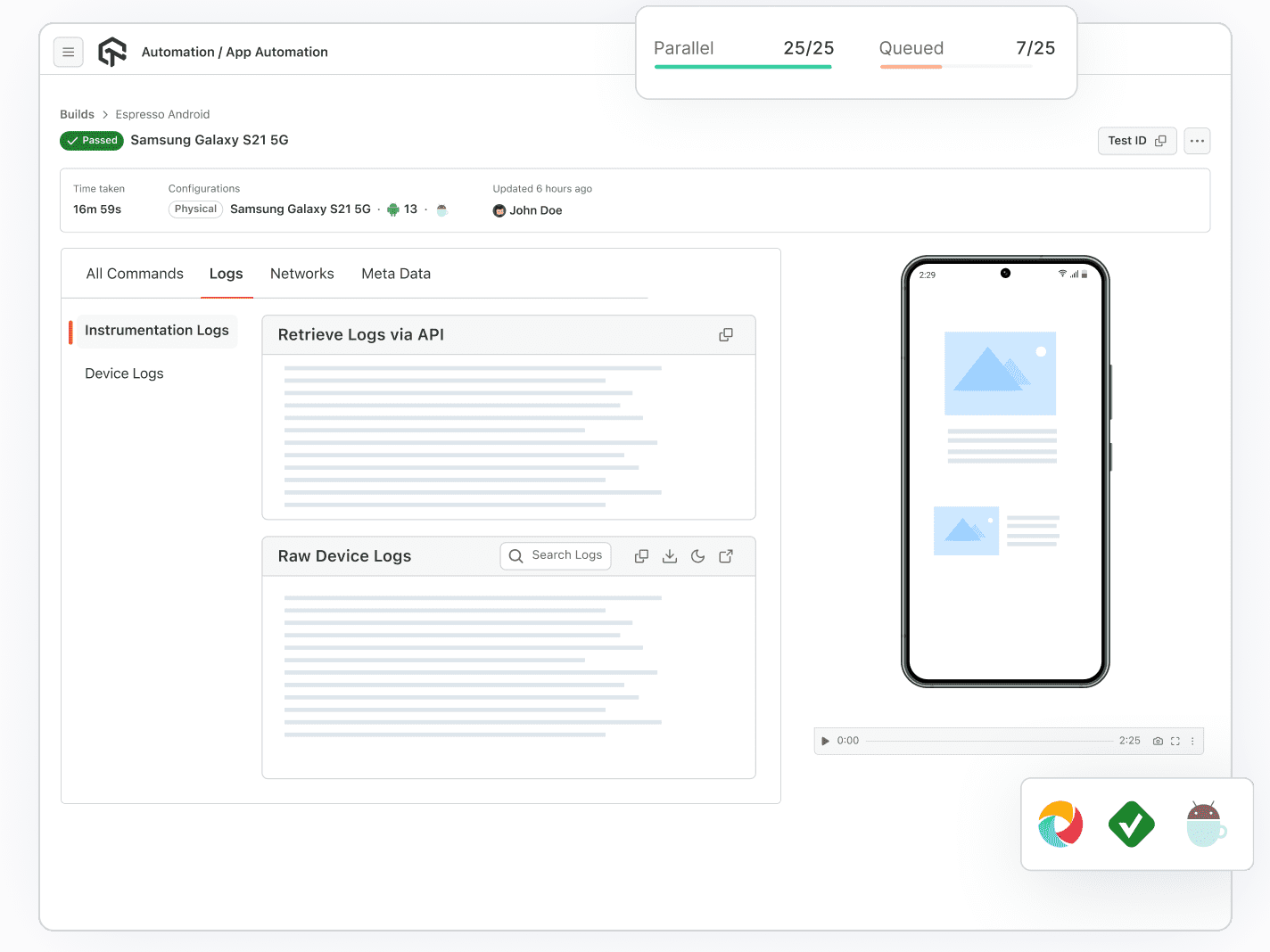Screen dimensions: 1270x952
Task: Select Instrumentation Logs in the sidebar
Action: click(155, 331)
